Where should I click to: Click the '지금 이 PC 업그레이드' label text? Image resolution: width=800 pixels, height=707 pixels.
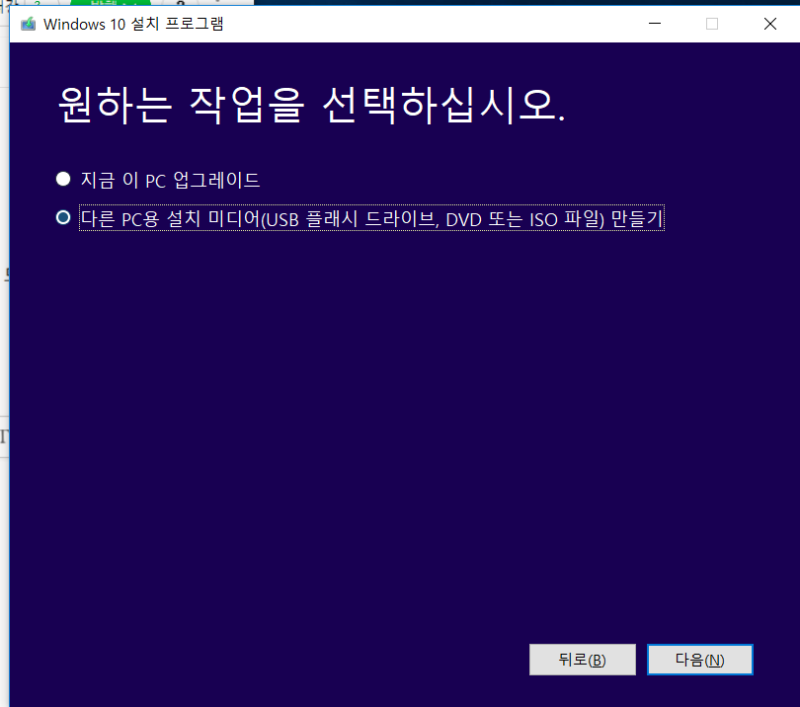tap(170, 180)
